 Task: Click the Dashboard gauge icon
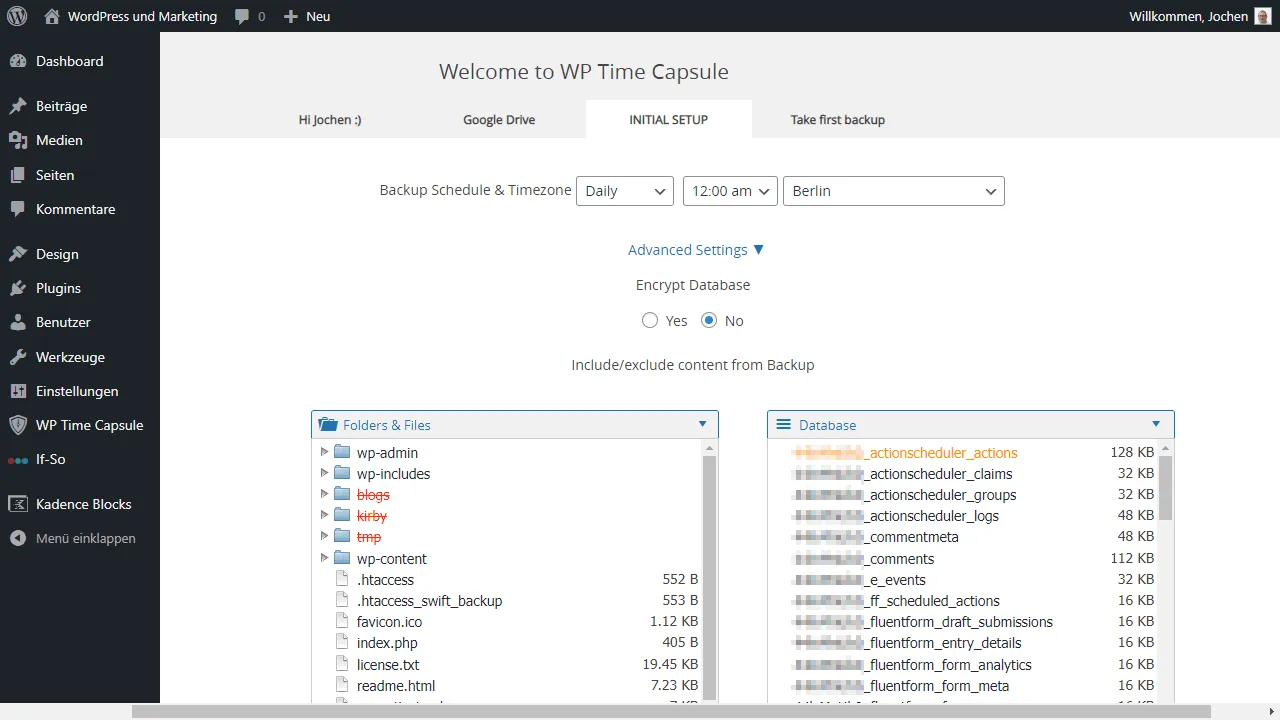pos(18,61)
